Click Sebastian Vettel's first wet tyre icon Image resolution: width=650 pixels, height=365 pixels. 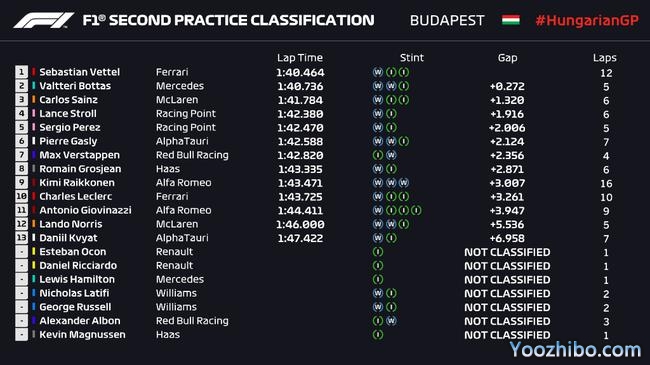coord(378,72)
